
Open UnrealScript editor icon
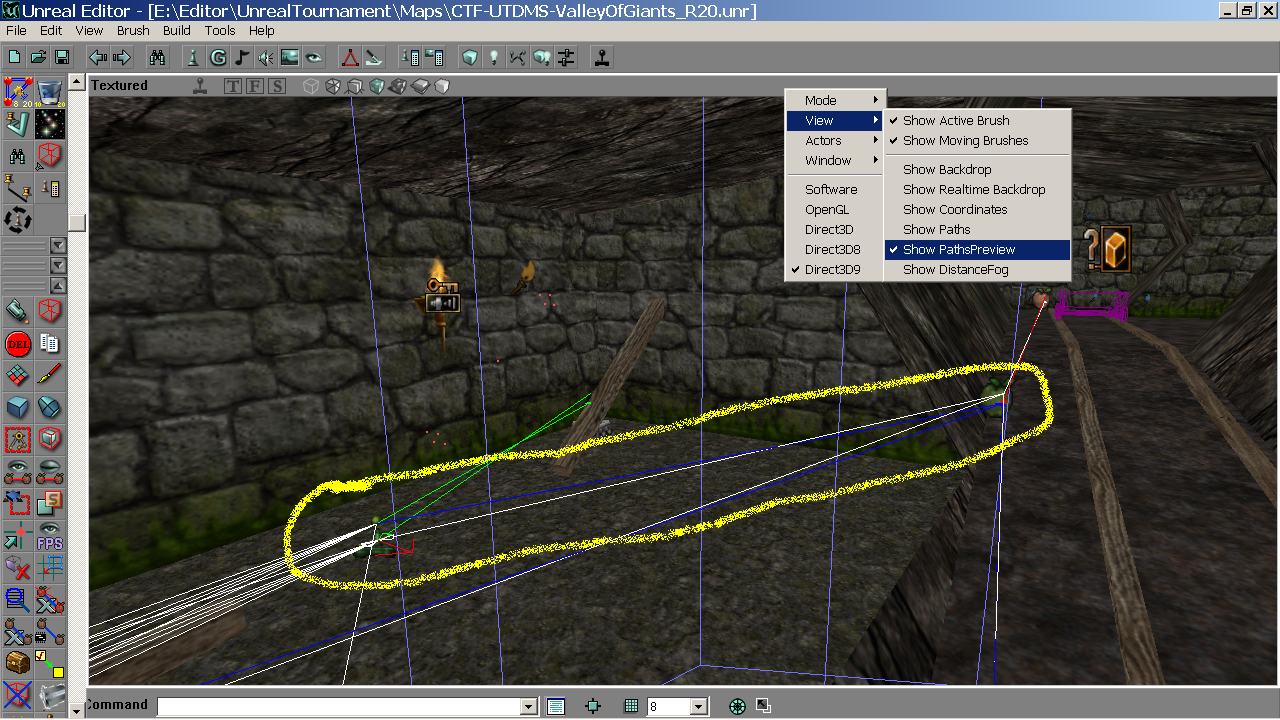(374, 57)
